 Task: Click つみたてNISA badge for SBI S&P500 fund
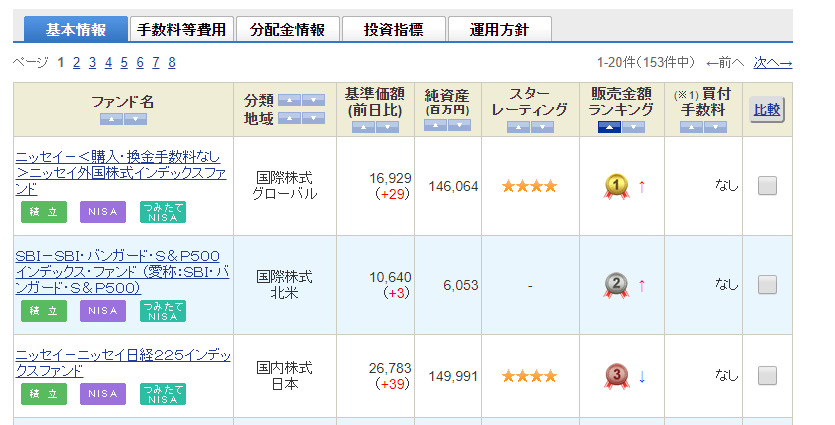point(163,311)
